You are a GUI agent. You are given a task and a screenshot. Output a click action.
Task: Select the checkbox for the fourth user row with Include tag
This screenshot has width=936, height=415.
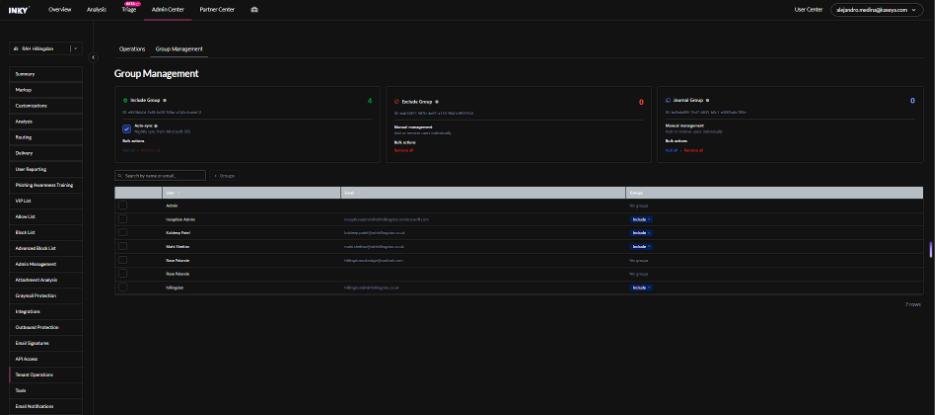tap(122, 246)
